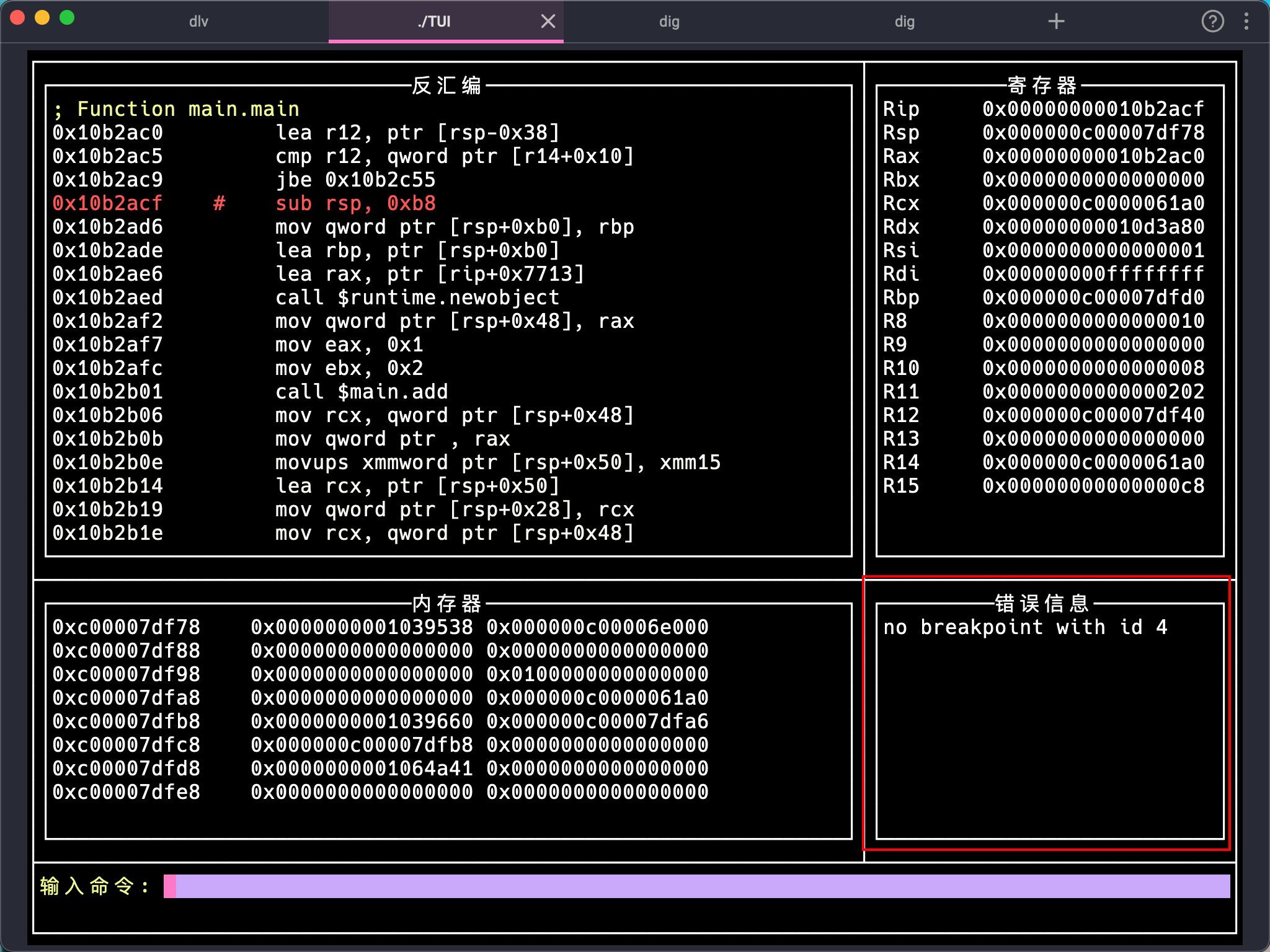
Task: Click the highlighted sub rsp, 0xb8 line
Action: (355, 203)
